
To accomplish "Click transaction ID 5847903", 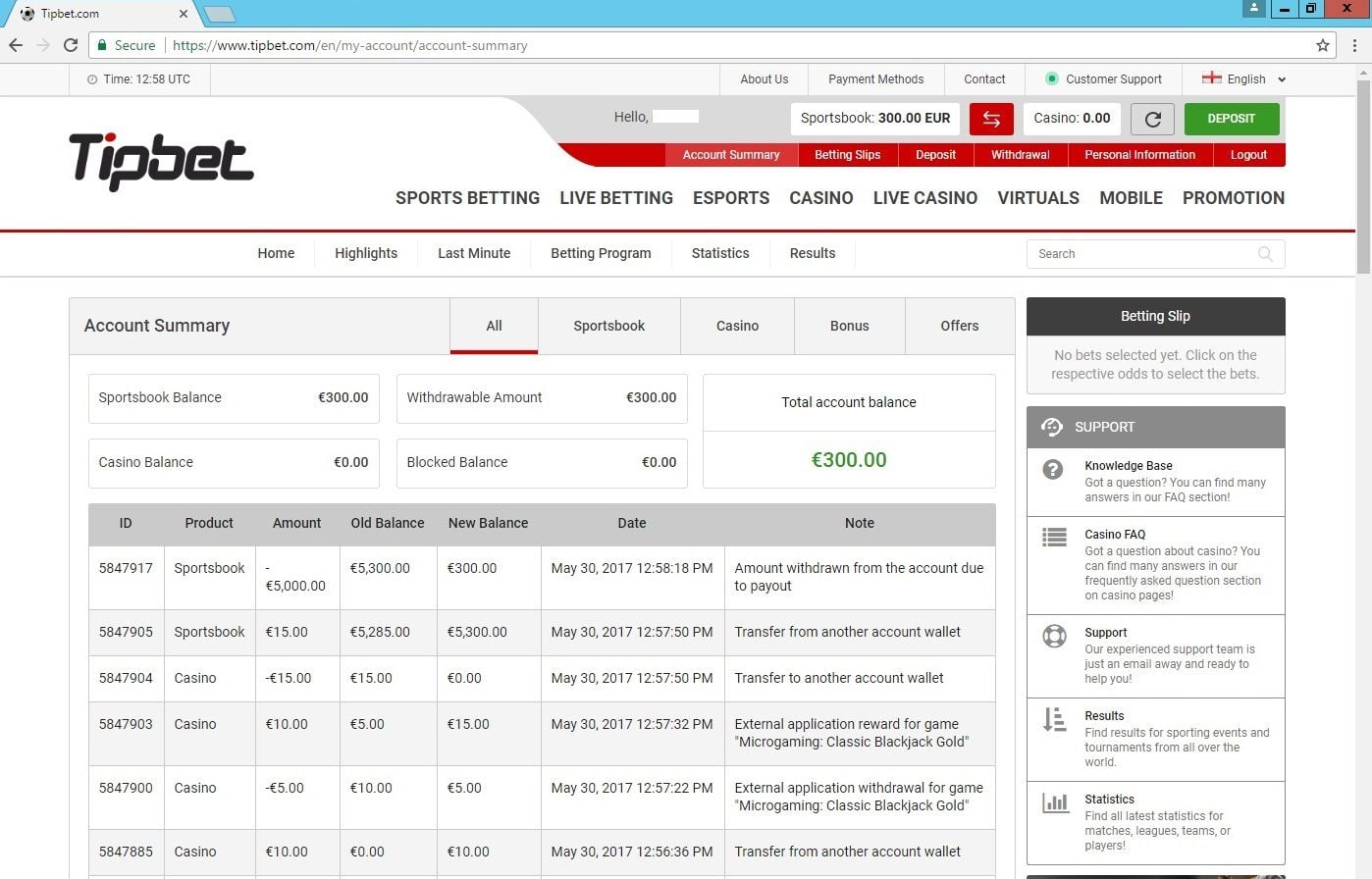I will (126, 724).
